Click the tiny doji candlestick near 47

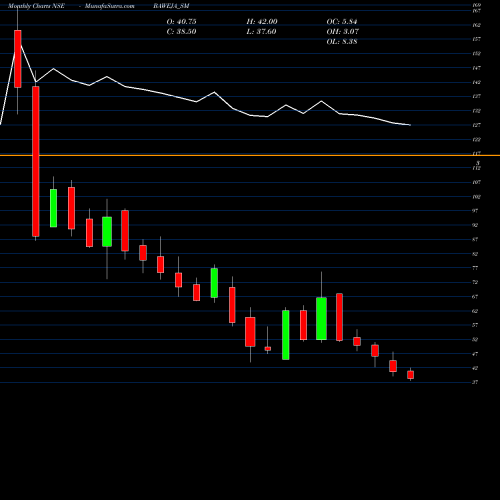click(268, 348)
